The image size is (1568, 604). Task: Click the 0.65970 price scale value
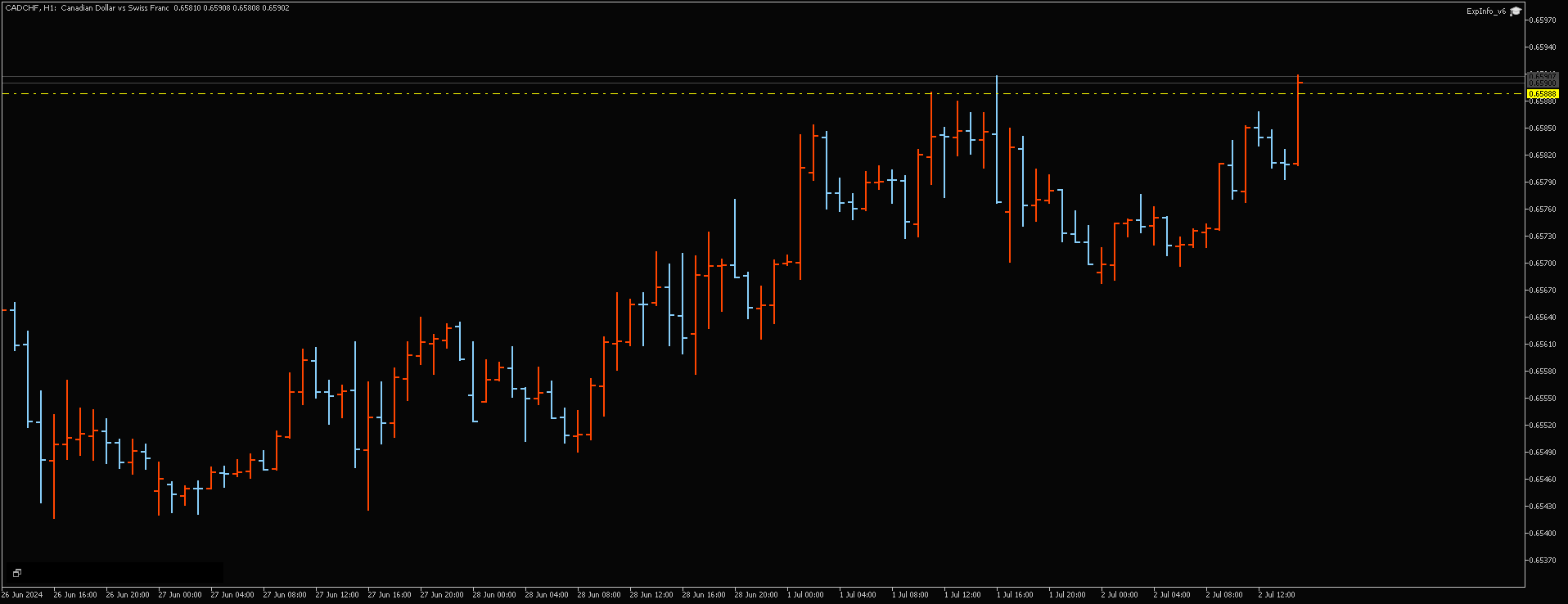(x=1543, y=20)
